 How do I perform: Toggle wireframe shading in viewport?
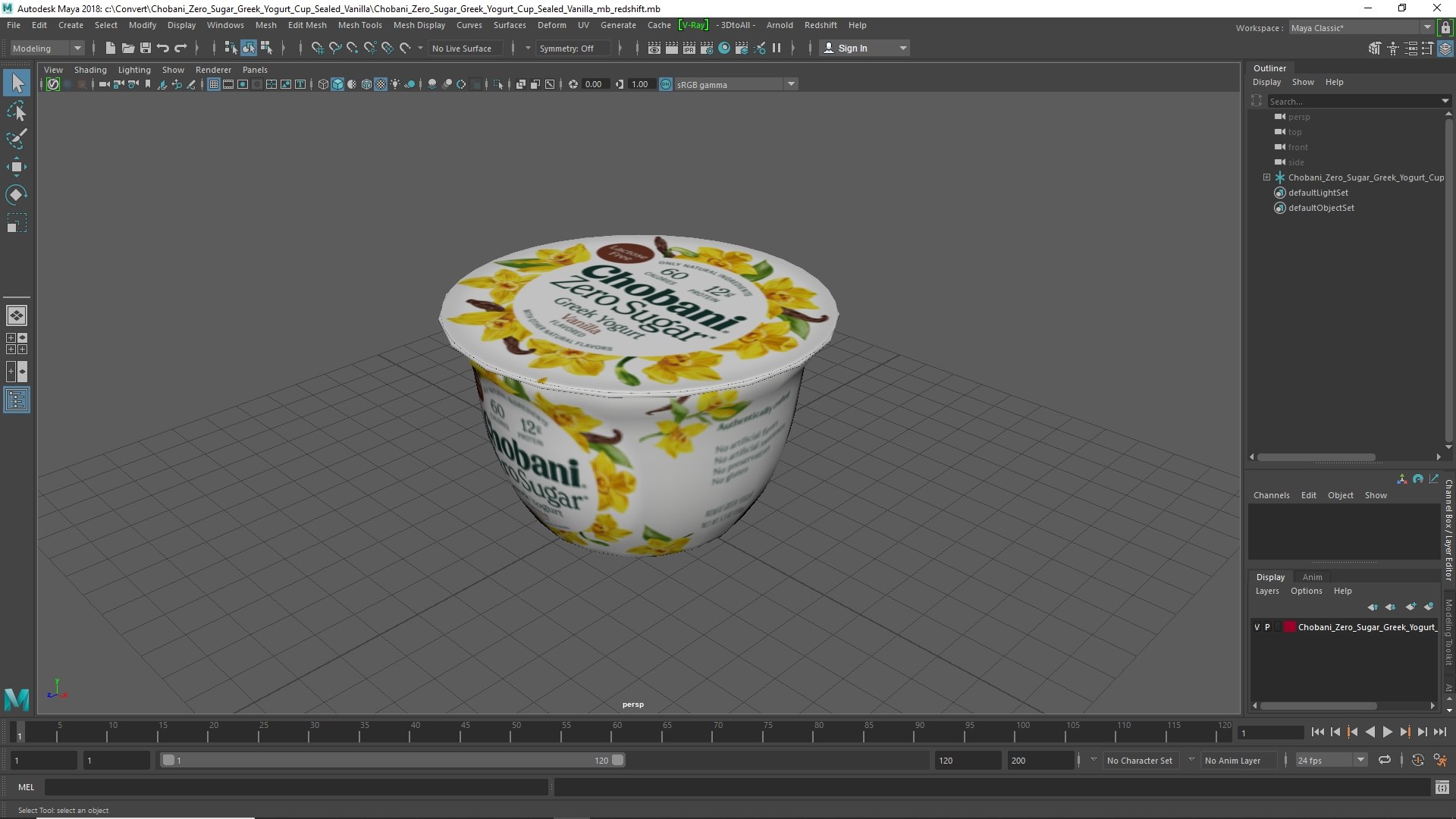point(323,84)
